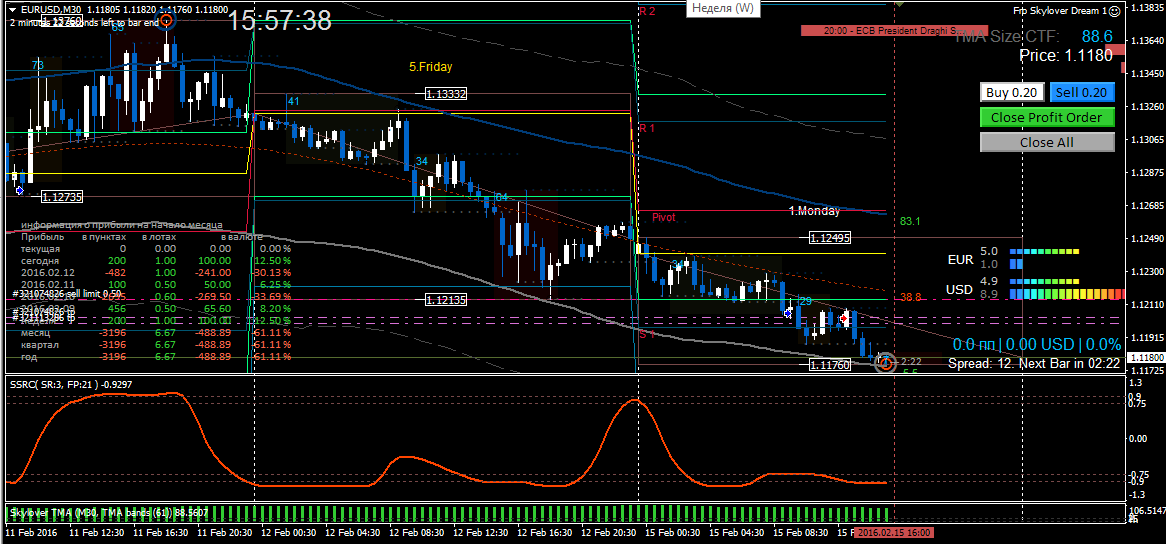Click the R 1 pivot level label
Viewport: 1166px width, 544px height.
pos(647,128)
